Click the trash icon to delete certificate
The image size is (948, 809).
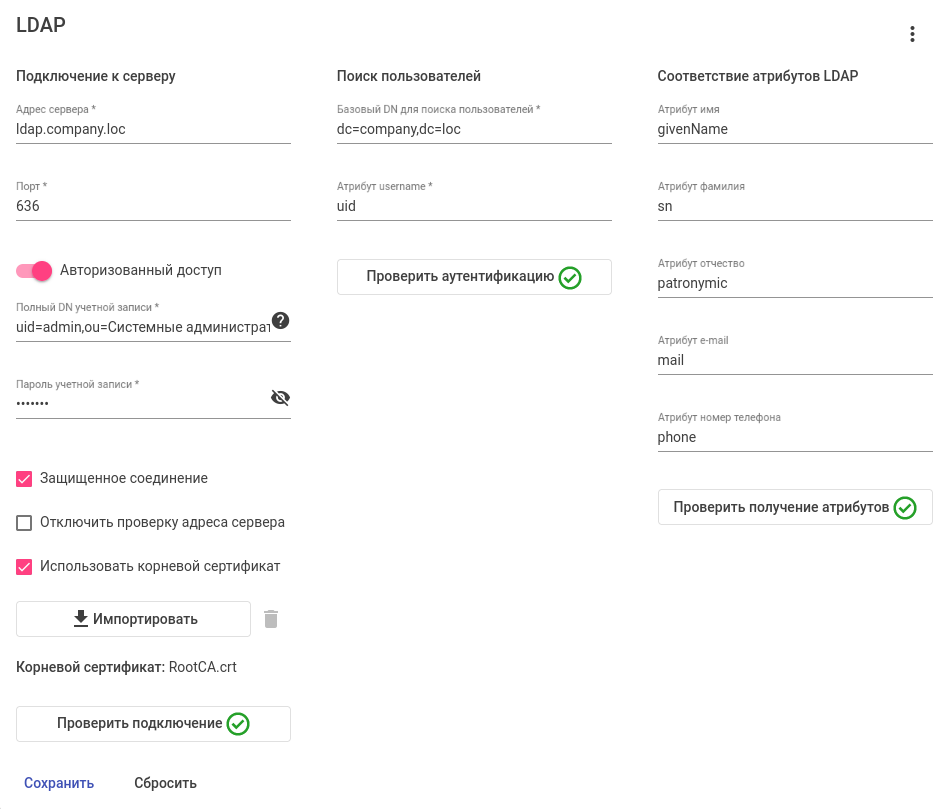coord(271,619)
